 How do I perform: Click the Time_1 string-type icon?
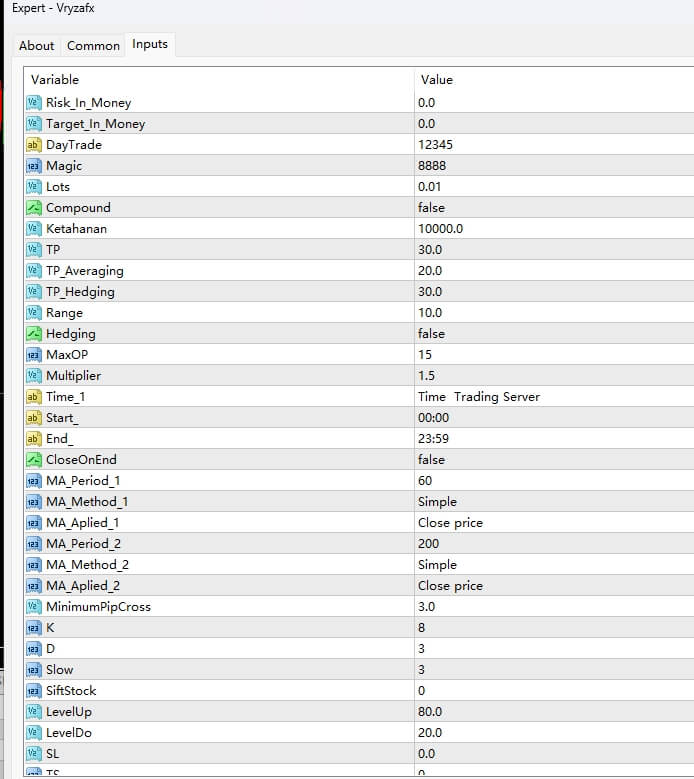click(x=33, y=397)
